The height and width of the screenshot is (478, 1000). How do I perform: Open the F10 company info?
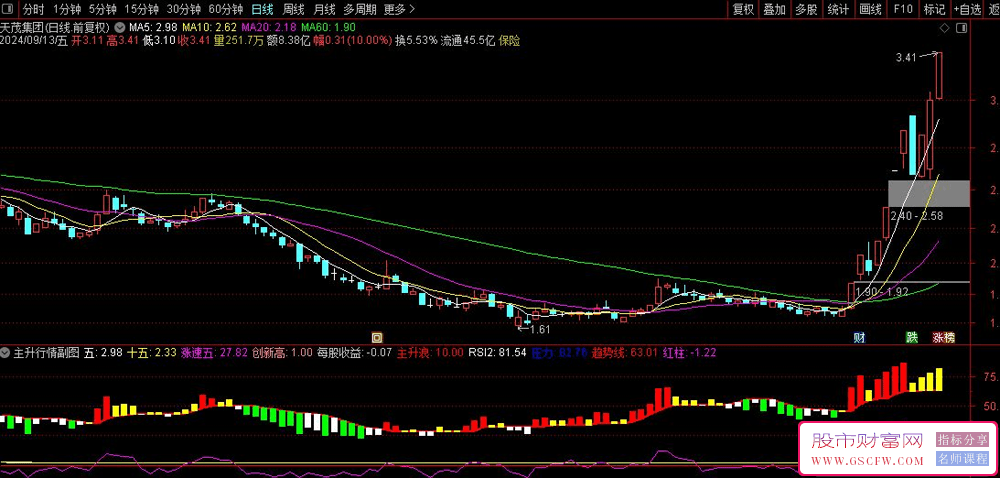[x=903, y=10]
